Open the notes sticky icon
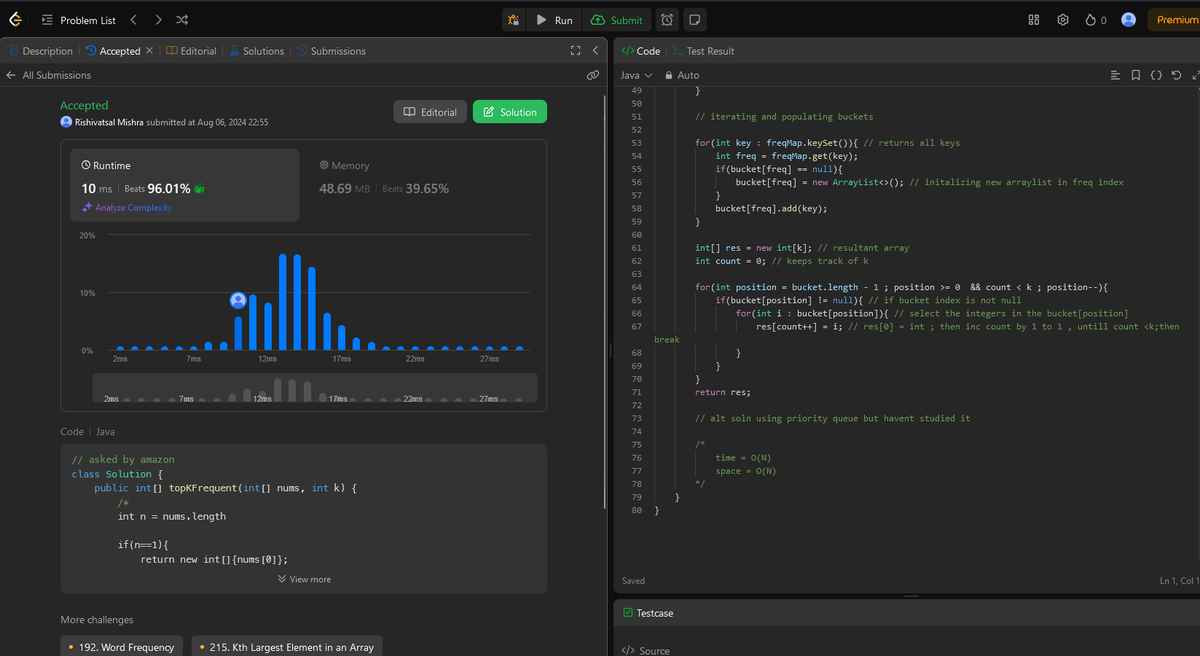Image resolution: width=1200 pixels, height=656 pixels. 695,20
